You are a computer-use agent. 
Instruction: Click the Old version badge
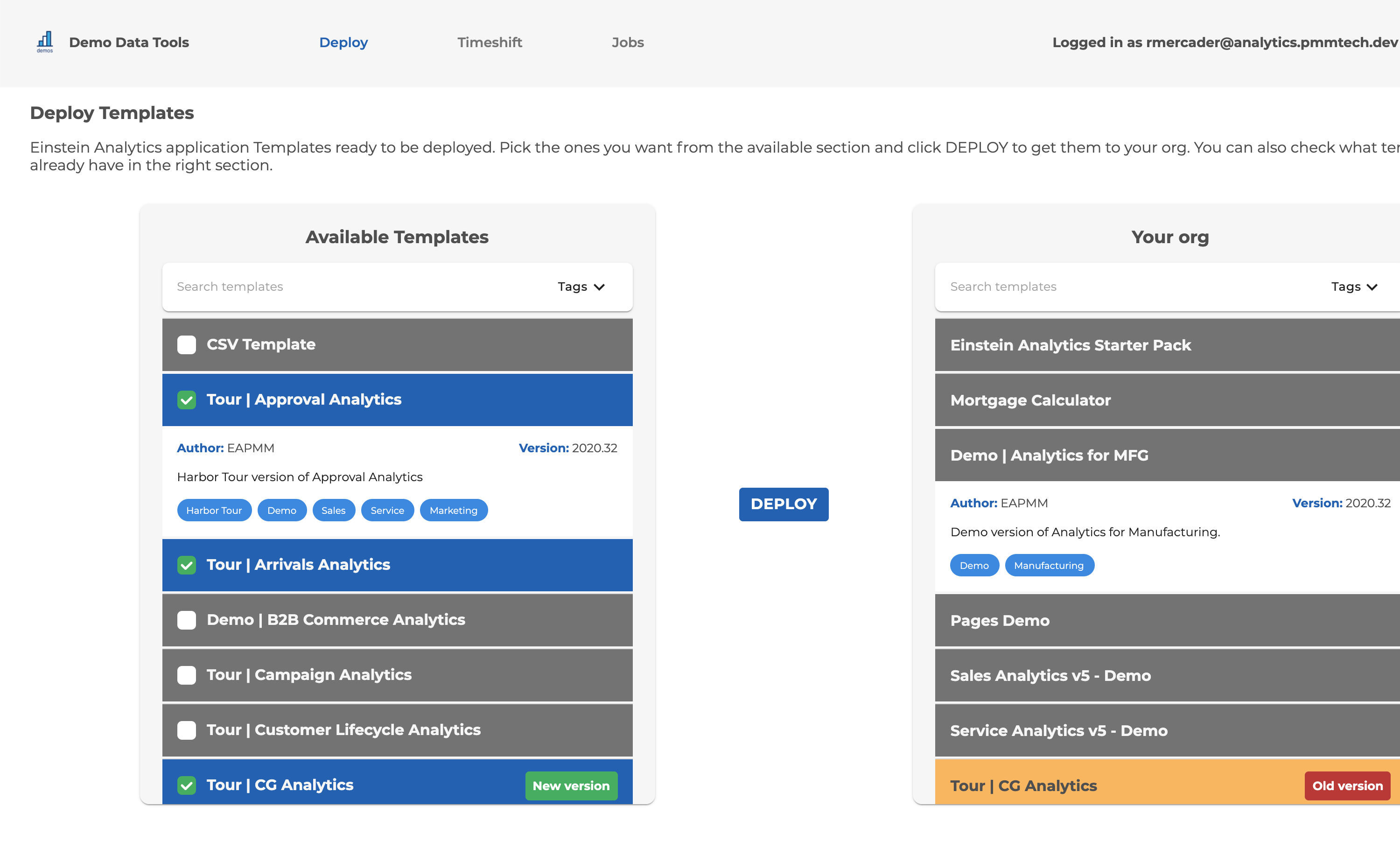(1347, 786)
